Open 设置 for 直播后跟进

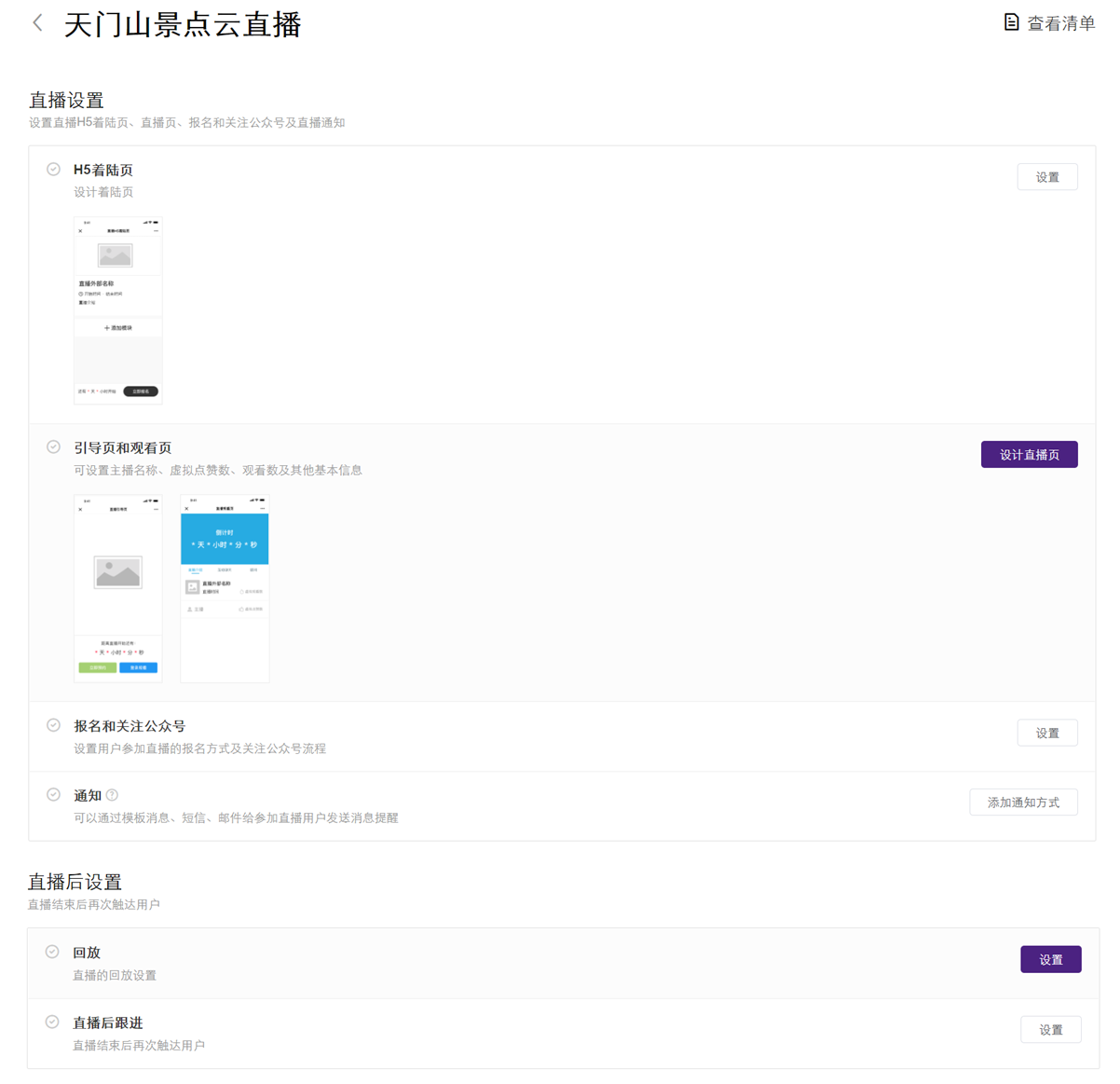point(1050,1030)
